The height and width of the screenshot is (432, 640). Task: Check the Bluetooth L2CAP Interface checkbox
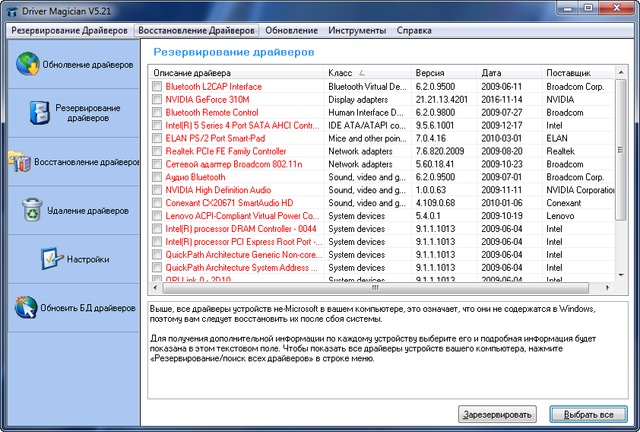click(x=156, y=87)
